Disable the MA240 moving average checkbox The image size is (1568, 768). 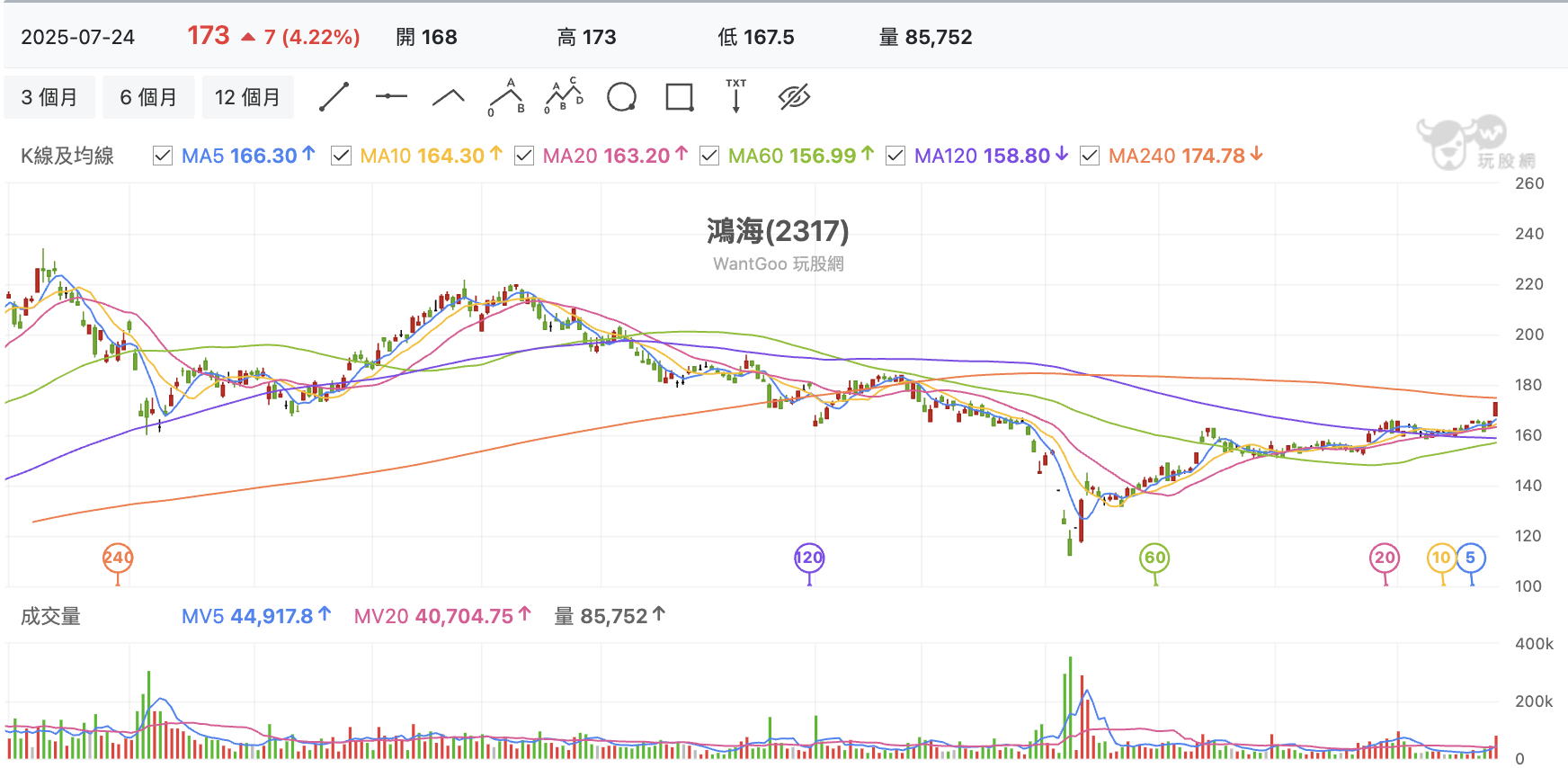pos(1090,156)
